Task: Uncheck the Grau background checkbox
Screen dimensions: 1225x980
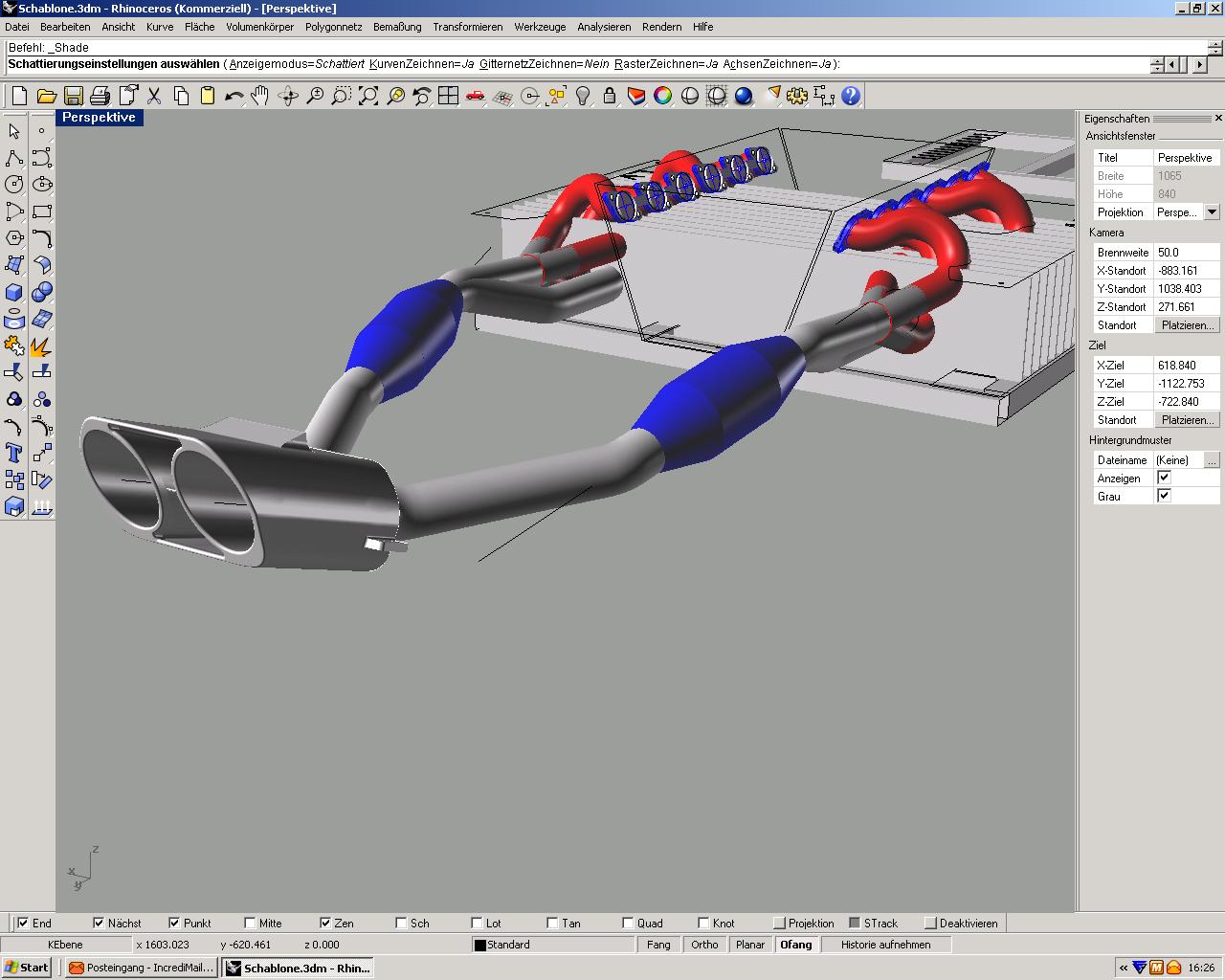Action: (x=1164, y=496)
